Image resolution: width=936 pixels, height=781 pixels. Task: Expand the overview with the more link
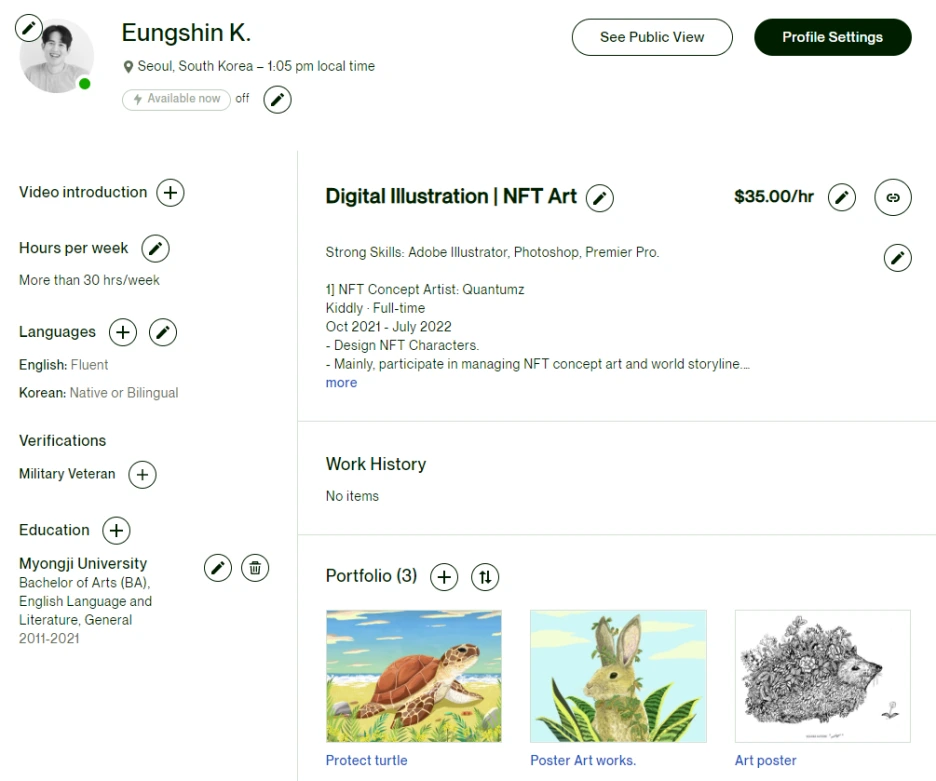341,383
